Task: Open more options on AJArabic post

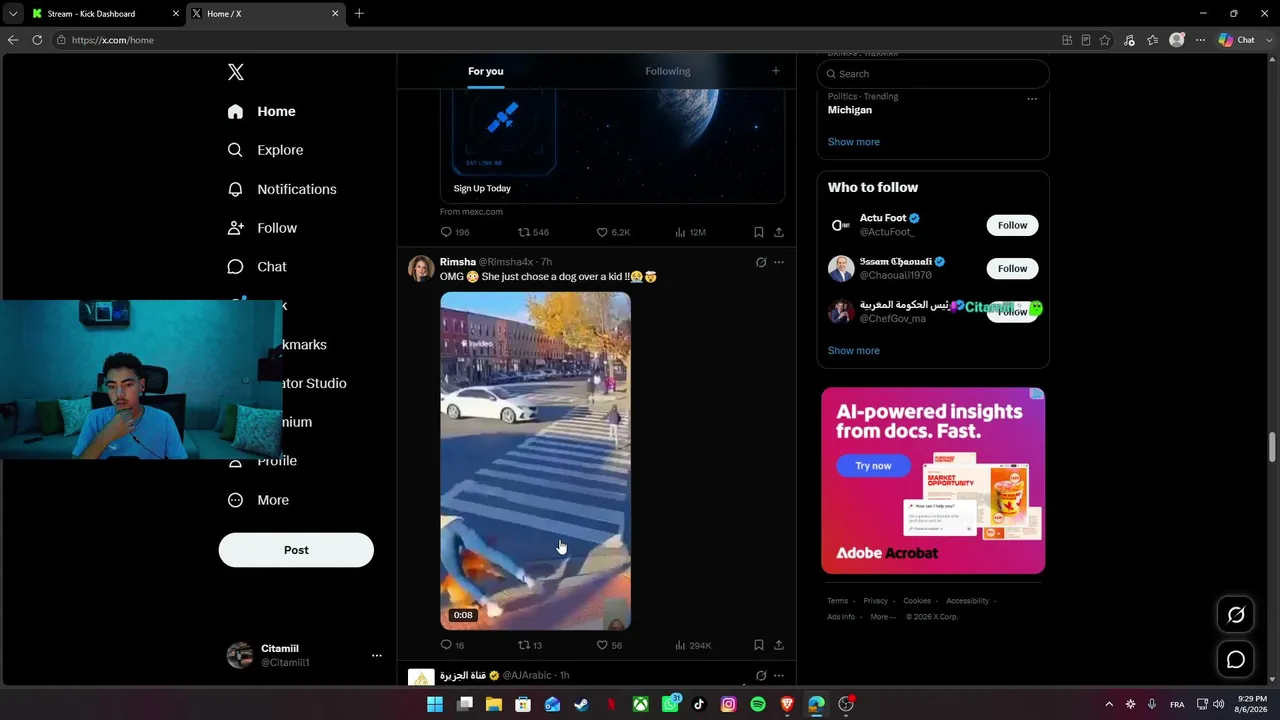Action: click(x=779, y=675)
